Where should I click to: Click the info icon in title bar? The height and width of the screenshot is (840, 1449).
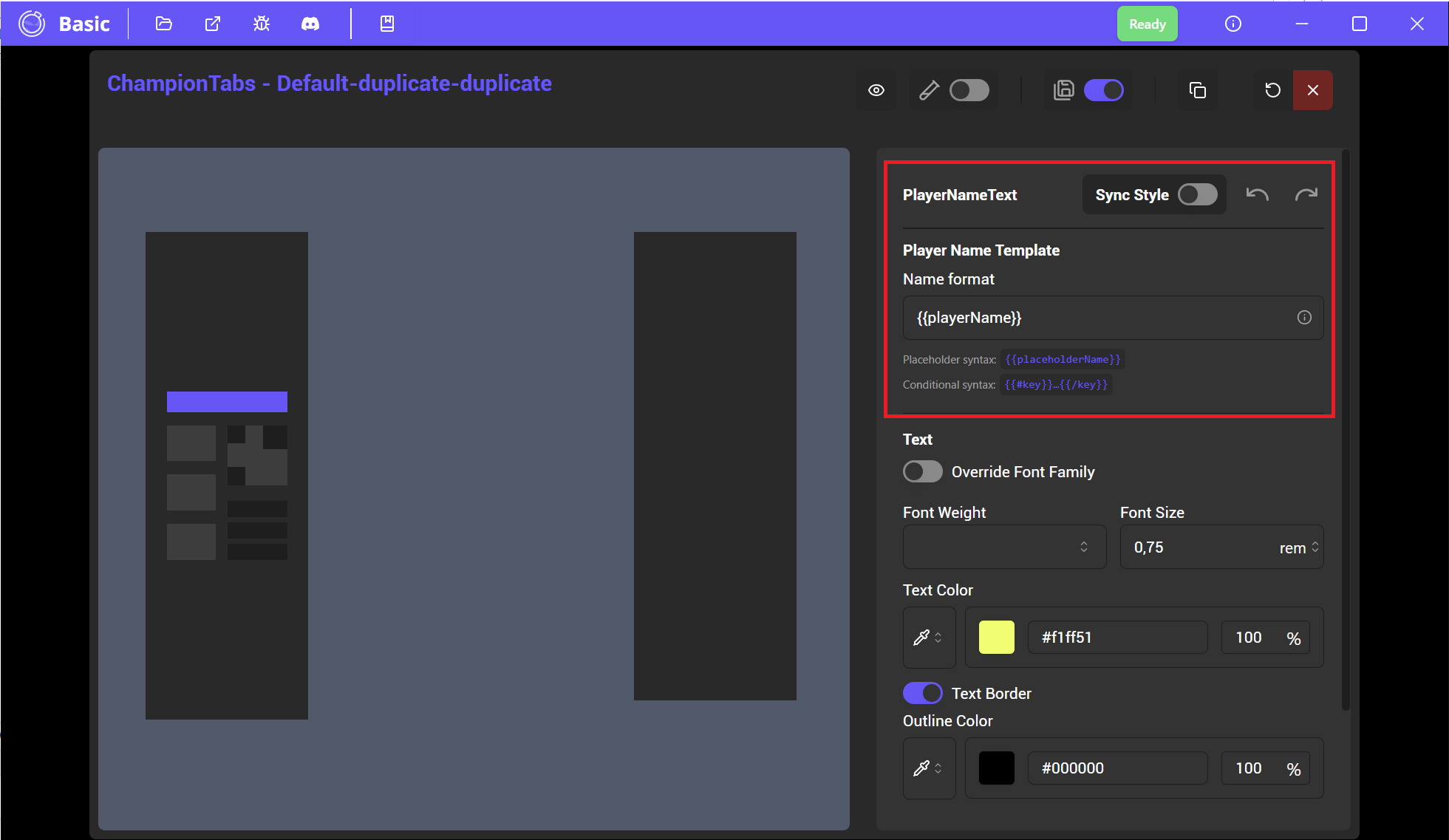(1232, 24)
